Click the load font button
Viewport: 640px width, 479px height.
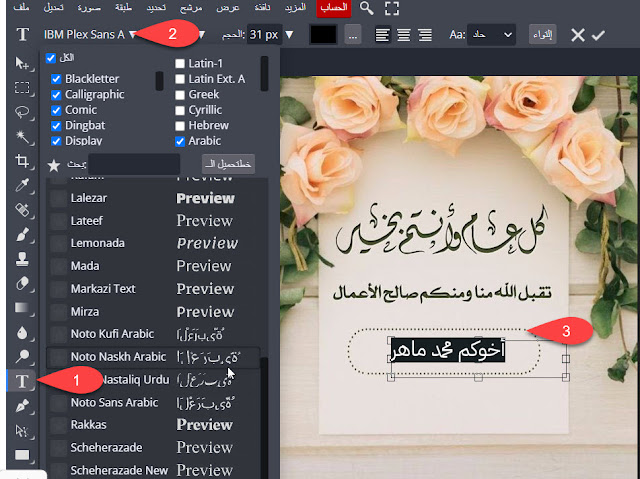tap(228, 164)
